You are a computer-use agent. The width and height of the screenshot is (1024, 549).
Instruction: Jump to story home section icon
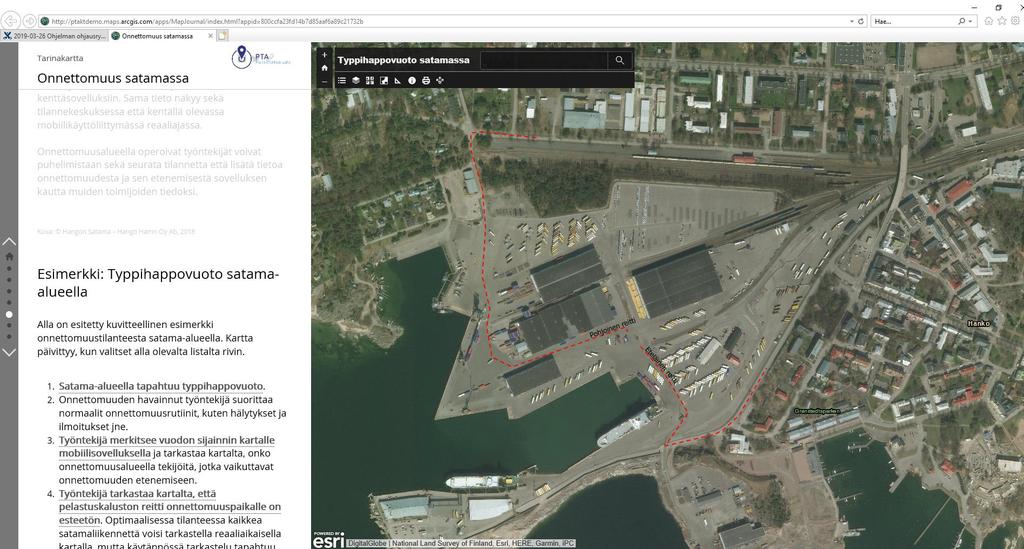click(x=9, y=257)
